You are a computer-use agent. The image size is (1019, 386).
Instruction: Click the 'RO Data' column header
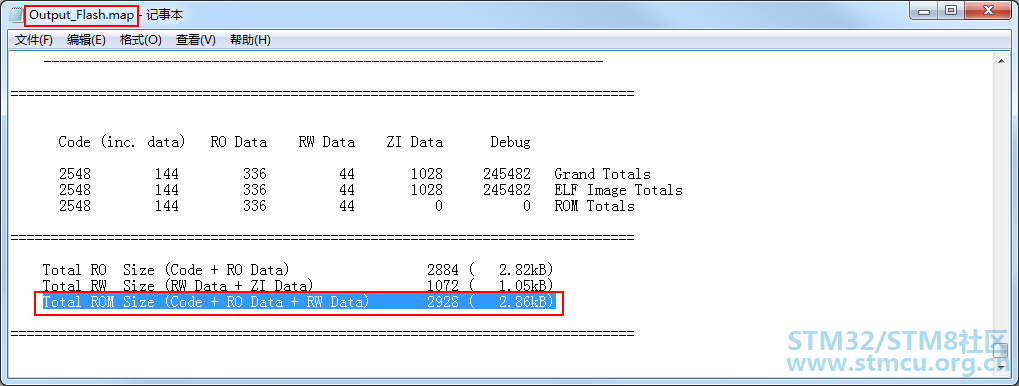[239, 142]
